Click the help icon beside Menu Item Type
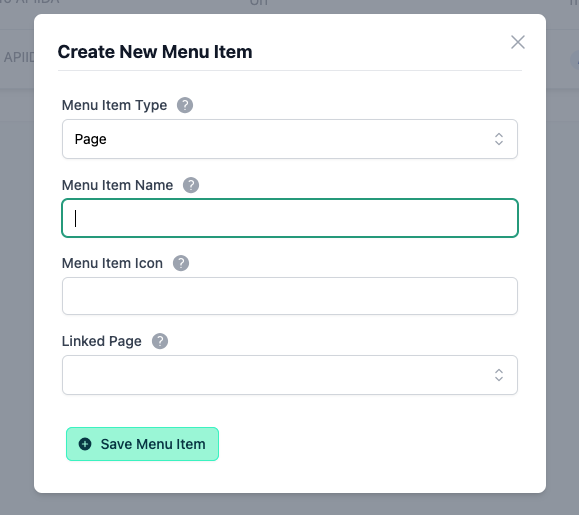Image resolution: width=579 pixels, height=515 pixels. (x=185, y=105)
